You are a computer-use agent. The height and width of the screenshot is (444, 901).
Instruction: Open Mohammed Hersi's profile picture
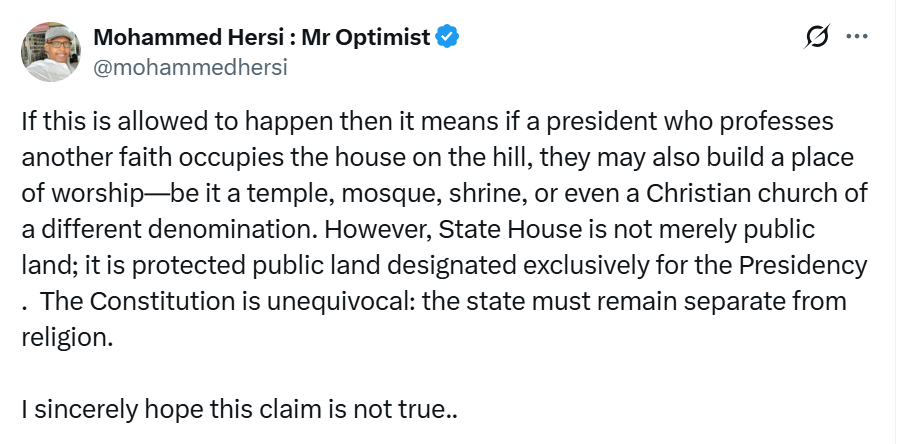point(51,52)
